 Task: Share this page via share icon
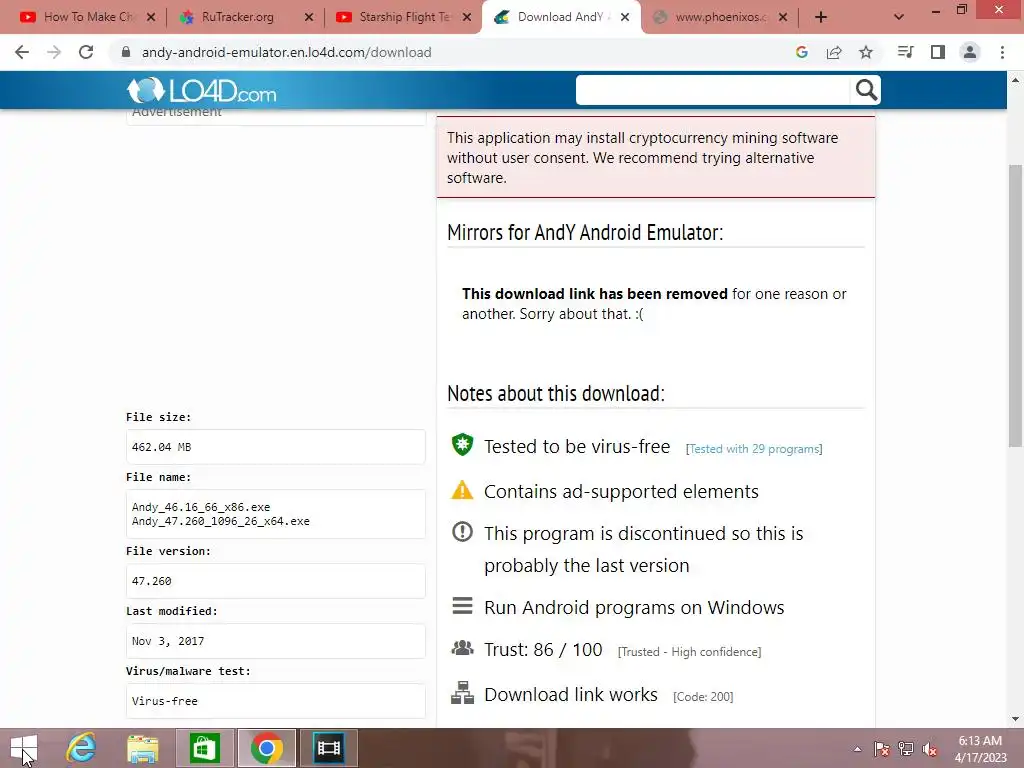point(834,52)
